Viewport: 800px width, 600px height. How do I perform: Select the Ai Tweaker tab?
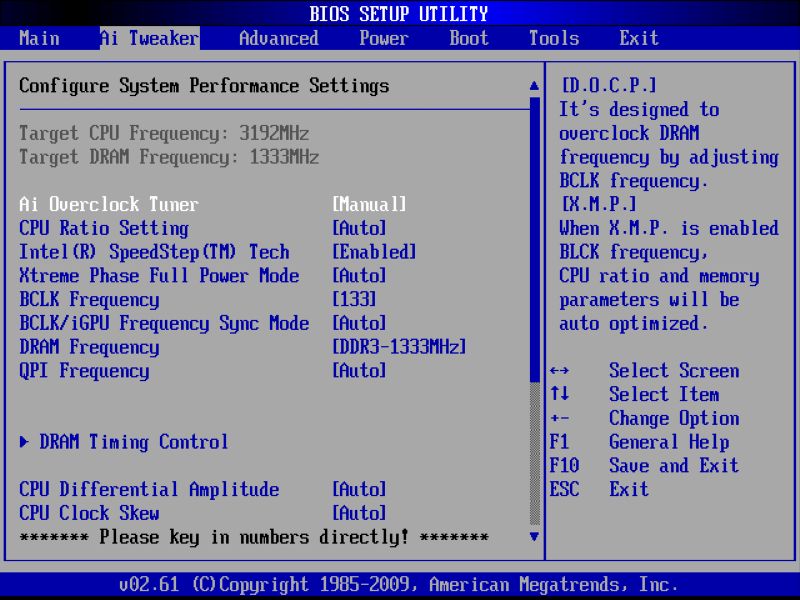click(x=149, y=38)
